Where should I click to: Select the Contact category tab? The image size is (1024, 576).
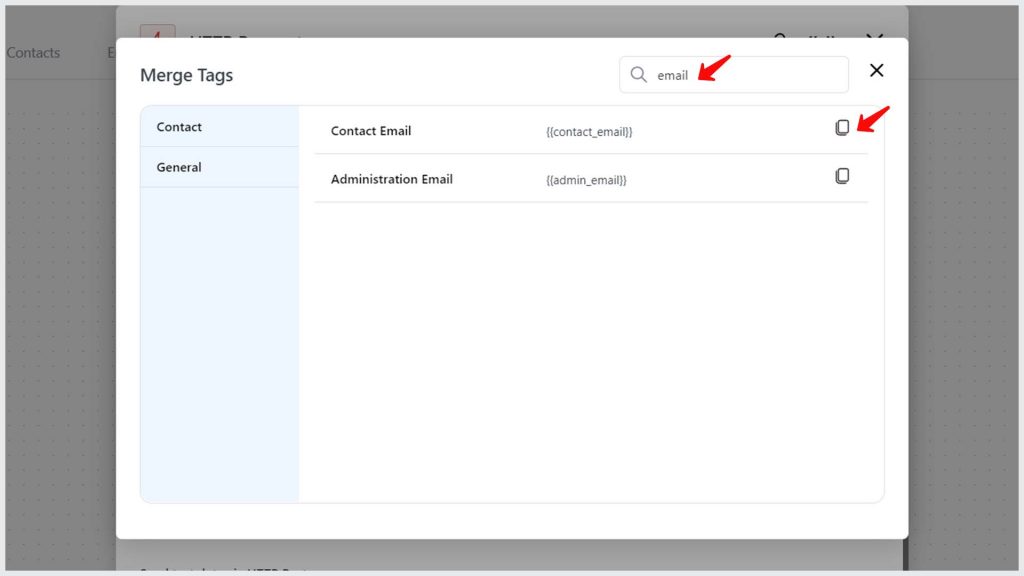click(x=219, y=127)
